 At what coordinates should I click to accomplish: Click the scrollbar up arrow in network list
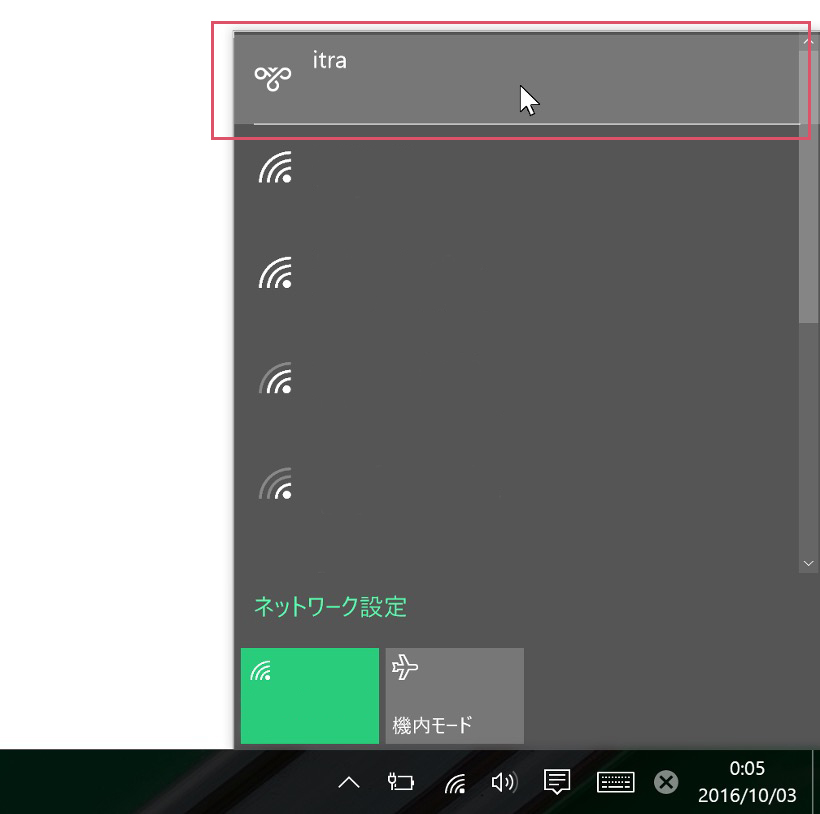click(808, 41)
